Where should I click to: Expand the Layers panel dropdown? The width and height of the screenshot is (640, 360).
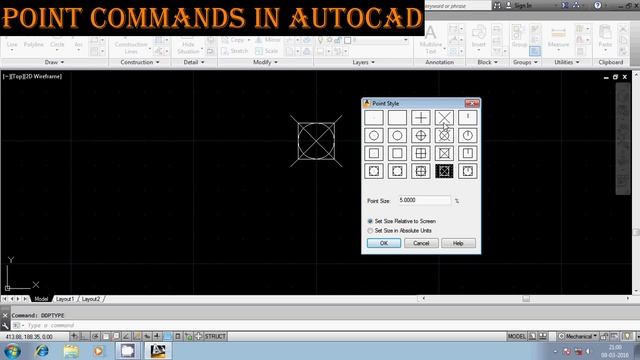click(x=363, y=62)
